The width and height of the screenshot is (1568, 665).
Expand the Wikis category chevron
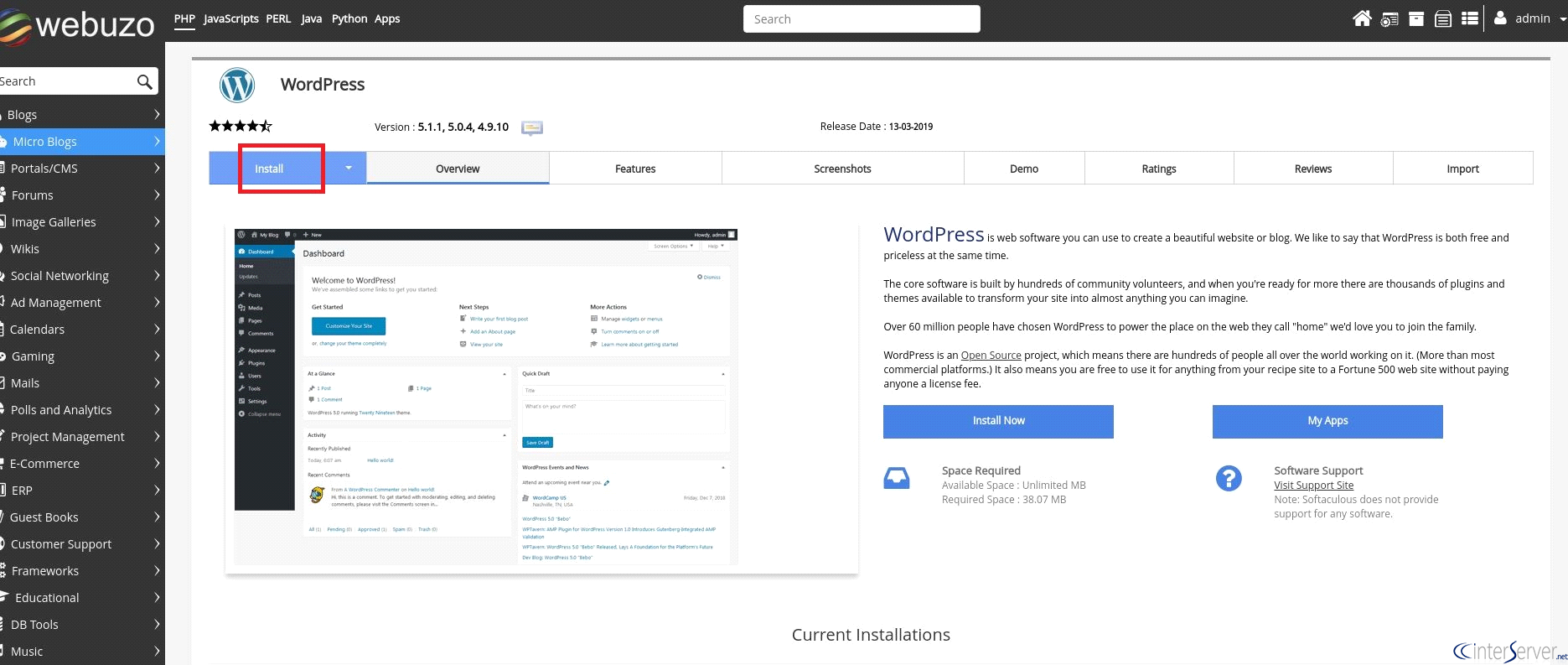coord(157,248)
